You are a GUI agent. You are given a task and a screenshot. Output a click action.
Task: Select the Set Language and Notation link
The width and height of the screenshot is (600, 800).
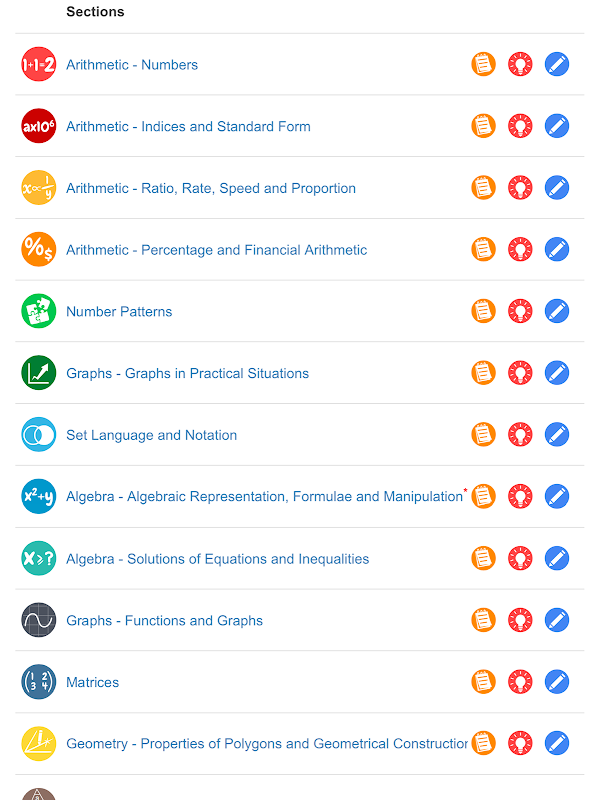pos(151,436)
